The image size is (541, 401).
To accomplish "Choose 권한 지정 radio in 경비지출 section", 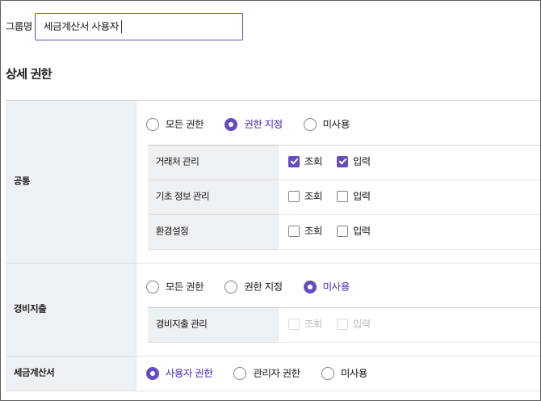I will [x=231, y=287].
